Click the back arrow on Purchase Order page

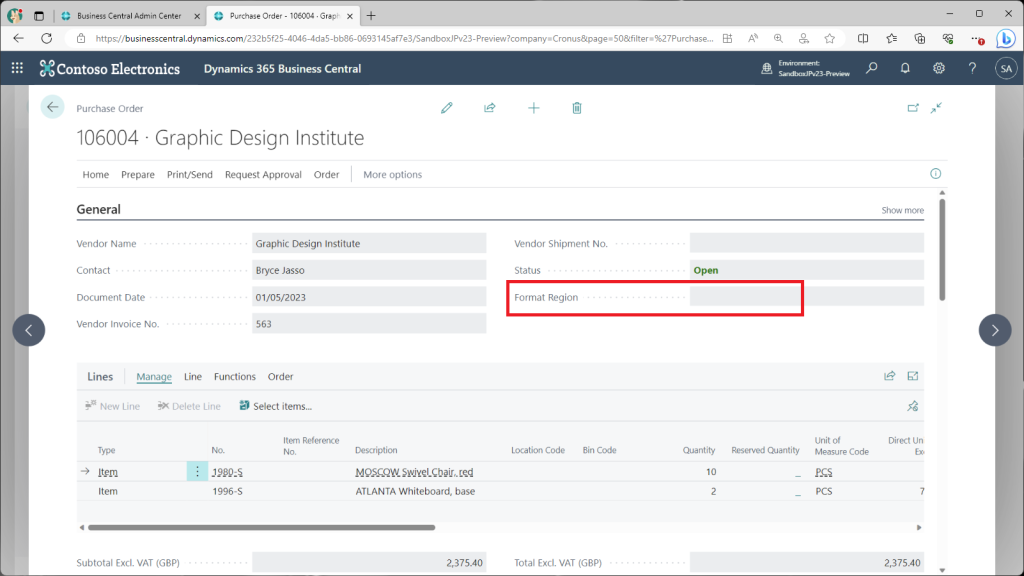point(52,107)
